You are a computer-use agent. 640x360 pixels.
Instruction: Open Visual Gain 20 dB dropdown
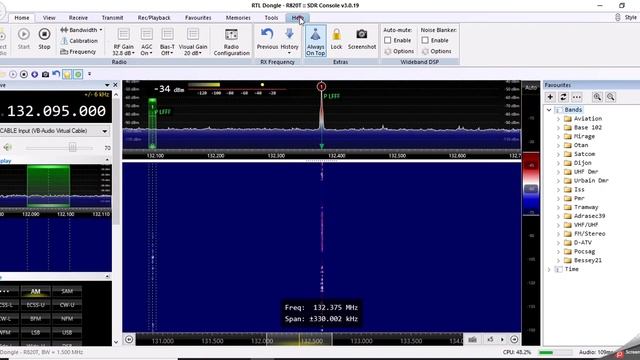[x=193, y=42]
